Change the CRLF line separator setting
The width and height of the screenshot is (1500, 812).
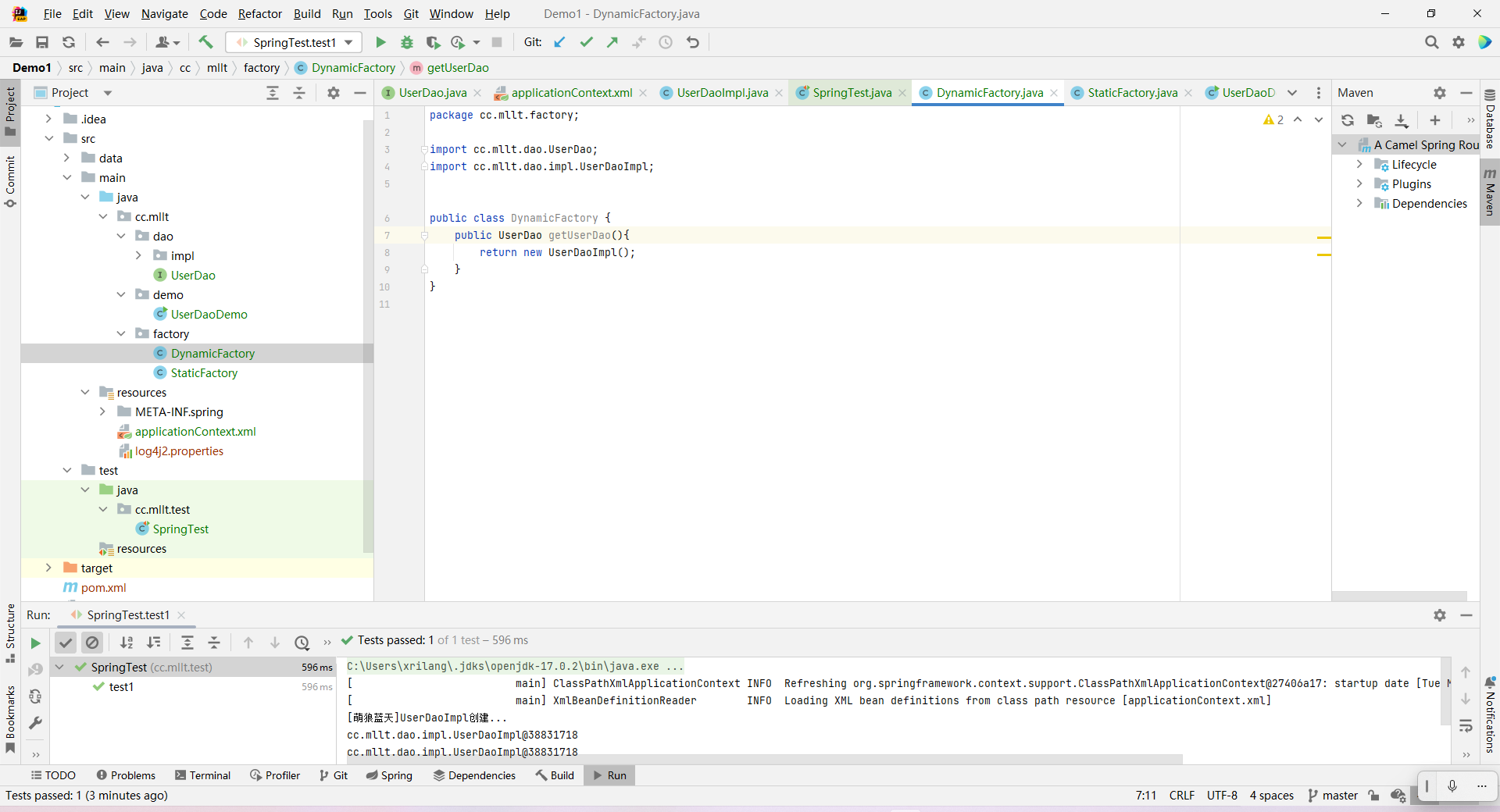pos(1182,796)
